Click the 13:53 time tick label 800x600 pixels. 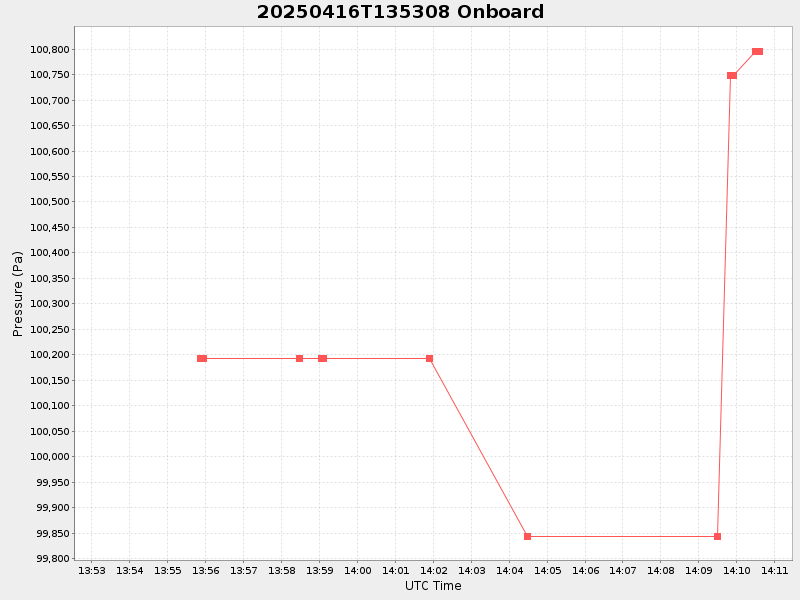(92, 570)
